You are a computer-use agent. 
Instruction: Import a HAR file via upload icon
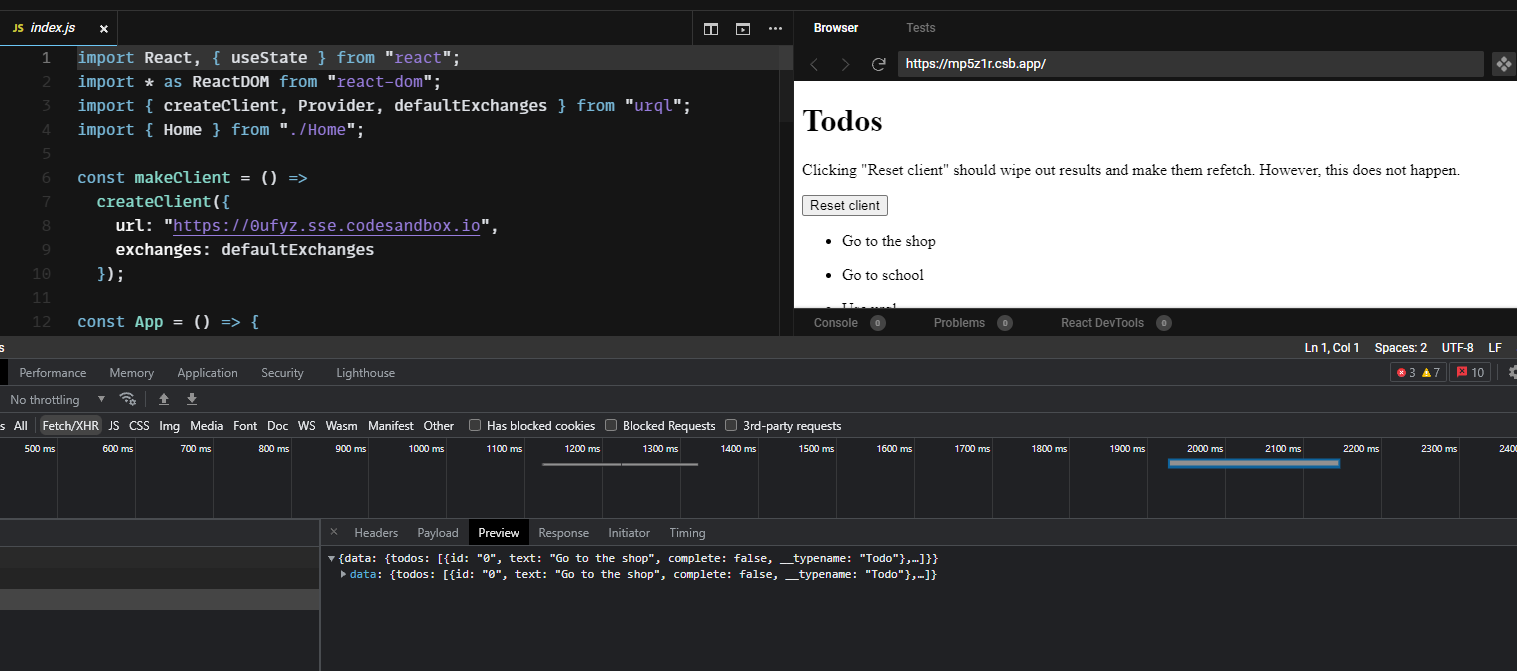click(x=164, y=398)
